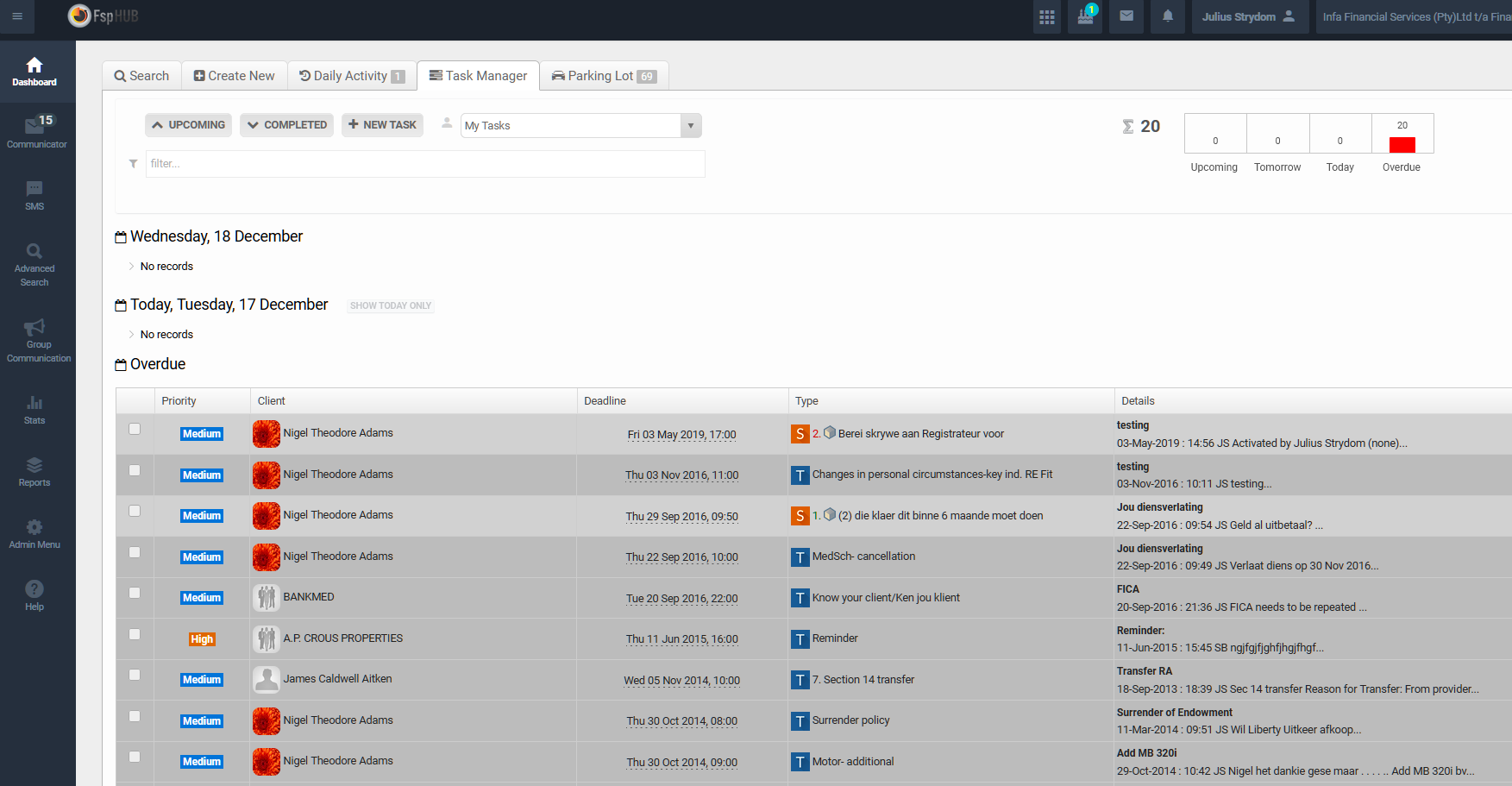Click the red Overdue count bar

click(1402, 144)
